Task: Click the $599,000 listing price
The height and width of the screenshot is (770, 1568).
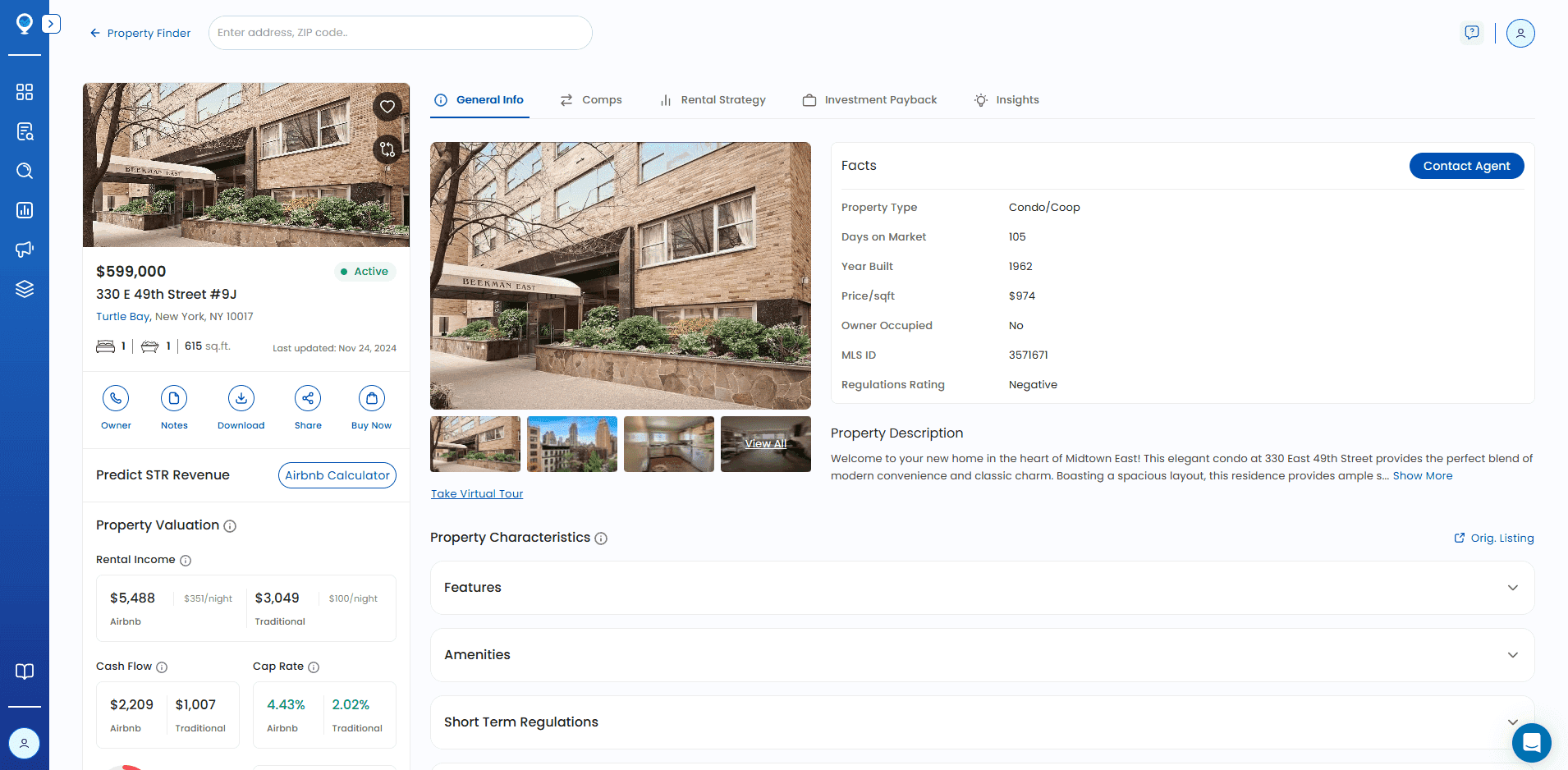Action: tap(131, 272)
